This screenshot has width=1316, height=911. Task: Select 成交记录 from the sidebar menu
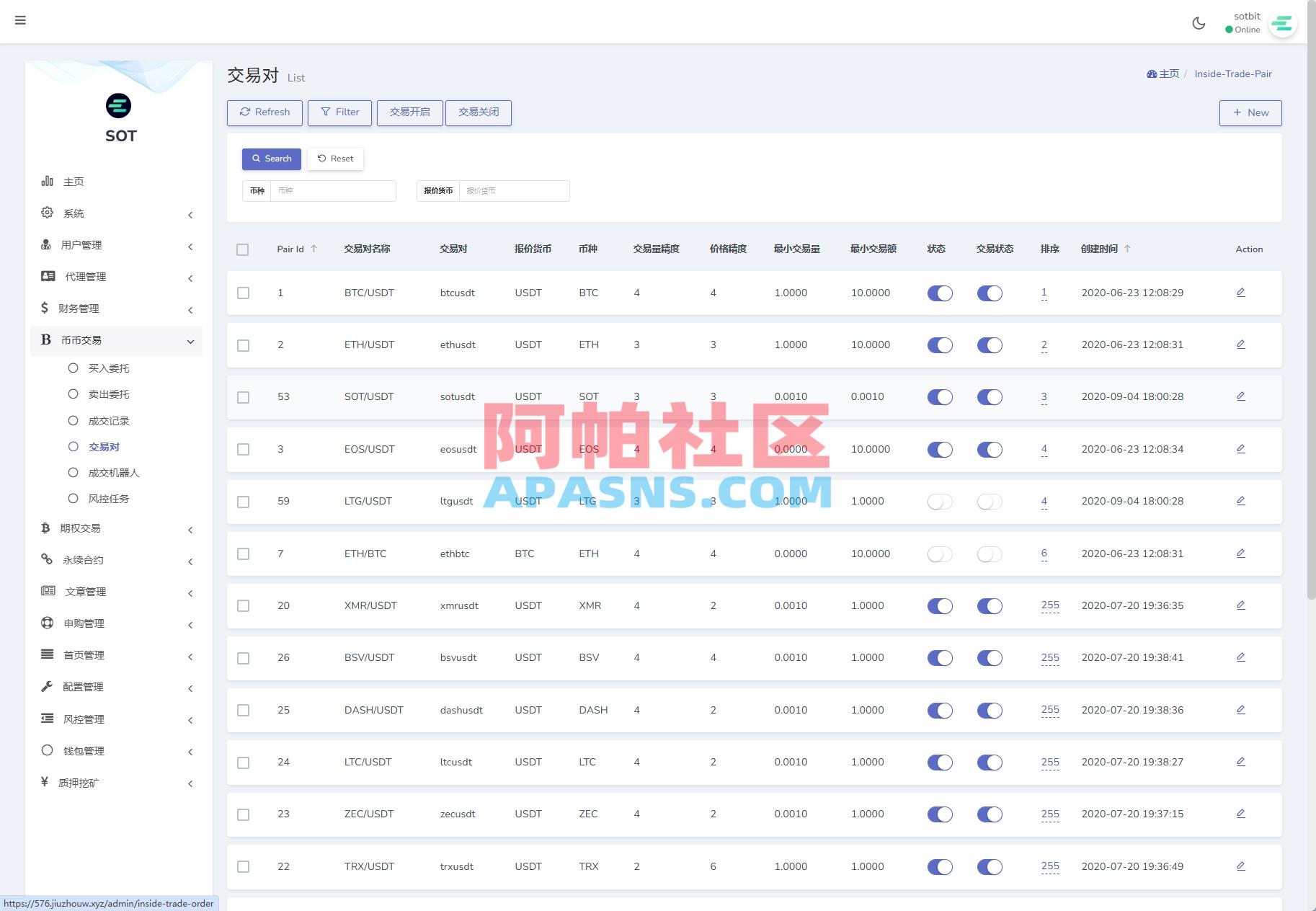point(110,420)
